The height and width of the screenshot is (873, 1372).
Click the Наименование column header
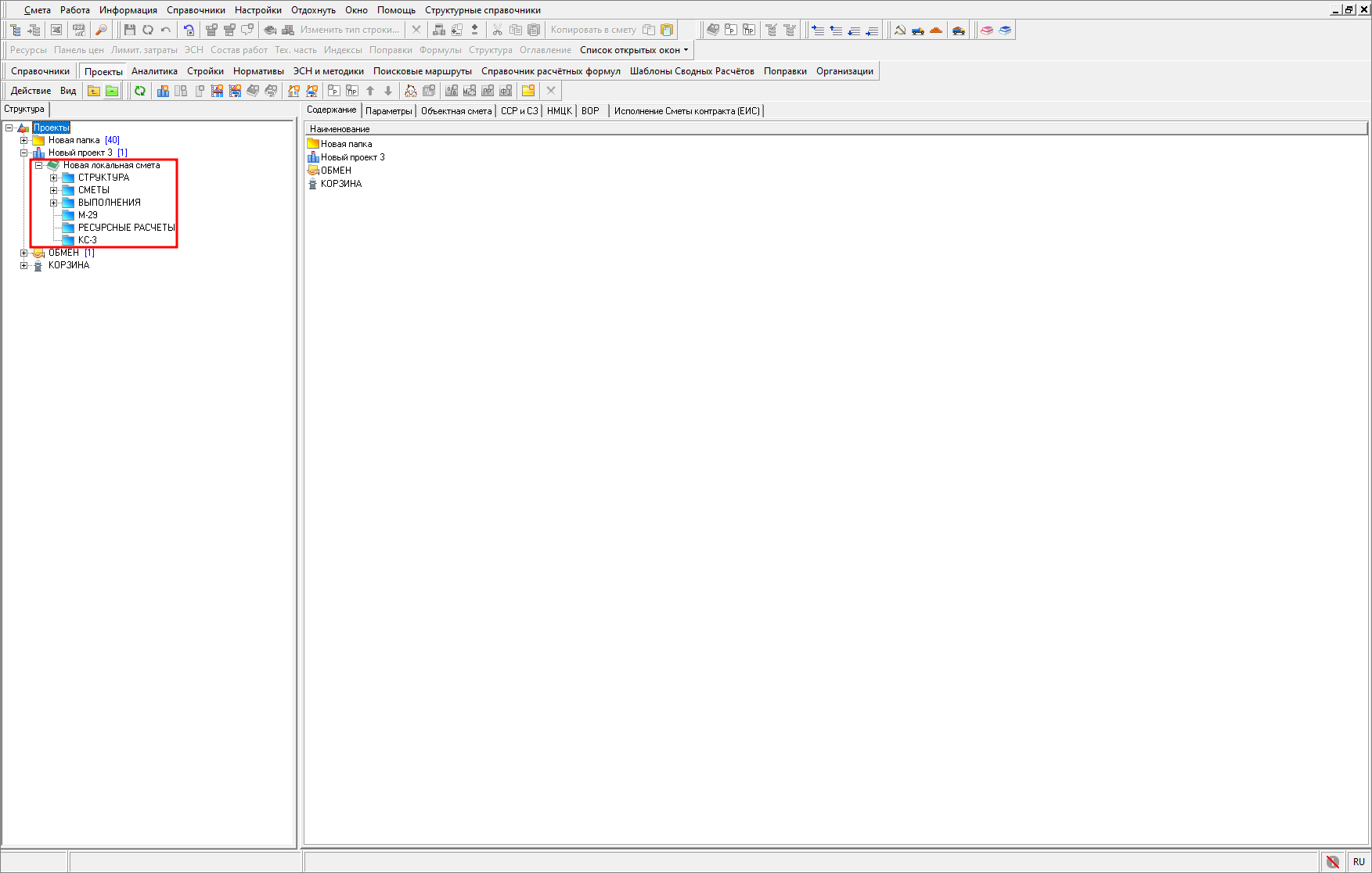tap(340, 129)
